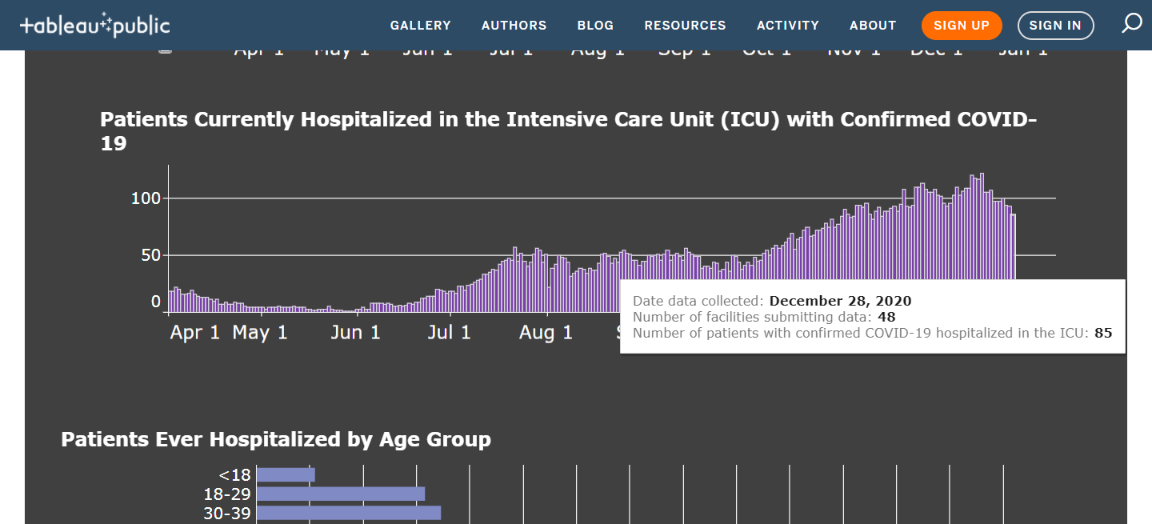
Task: Select the 30-39 age group bar
Action: tap(349, 513)
